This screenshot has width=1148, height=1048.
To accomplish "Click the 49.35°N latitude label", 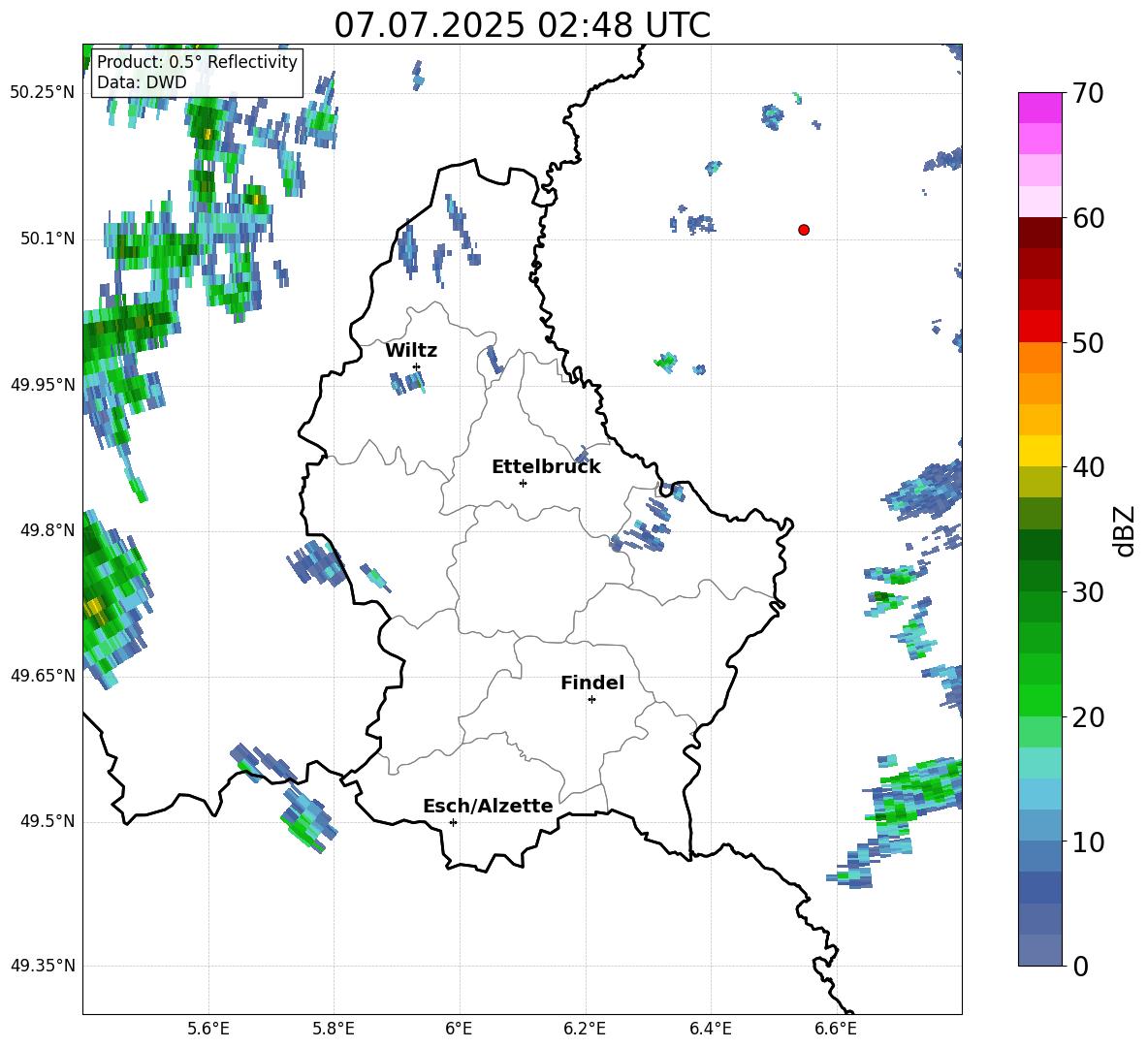I will (43, 966).
